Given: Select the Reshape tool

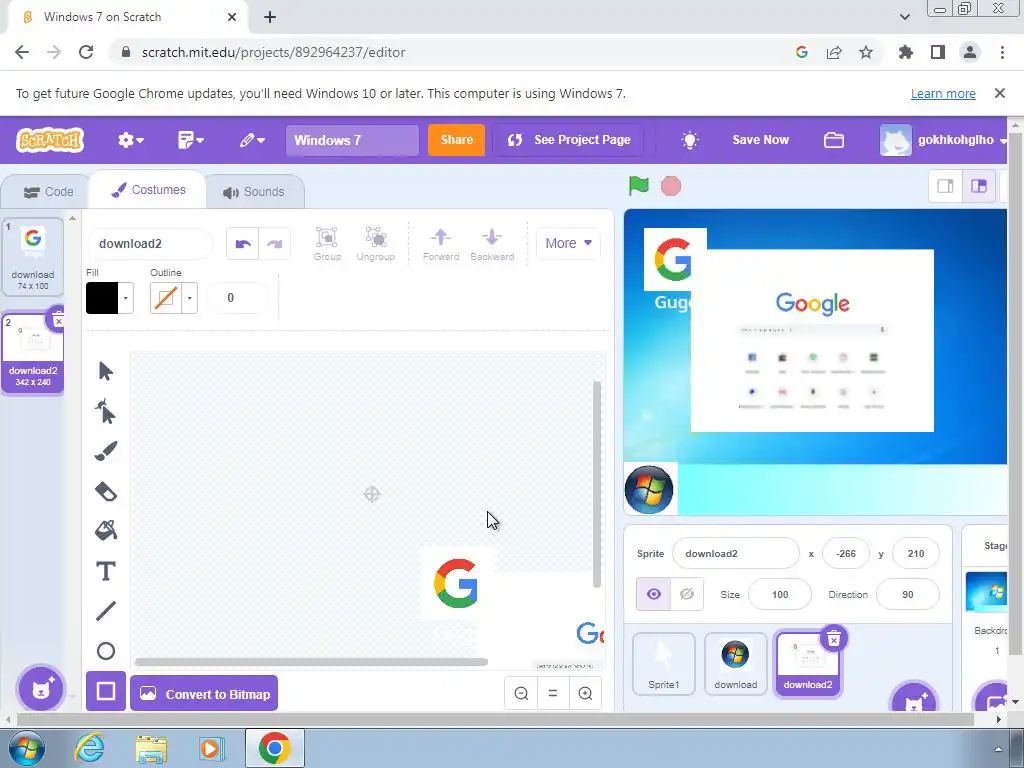Looking at the screenshot, I should click(105, 411).
